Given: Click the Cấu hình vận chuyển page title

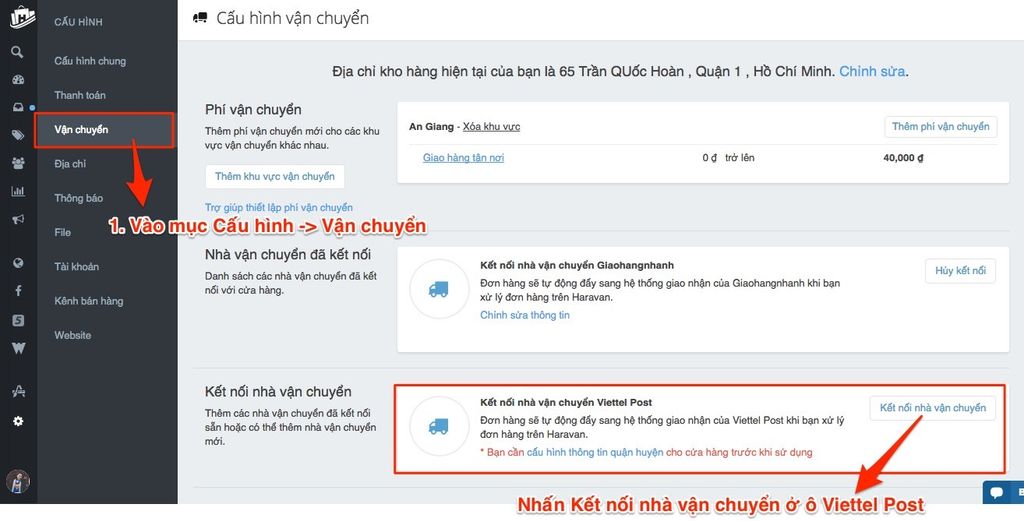Looking at the screenshot, I should (x=293, y=18).
